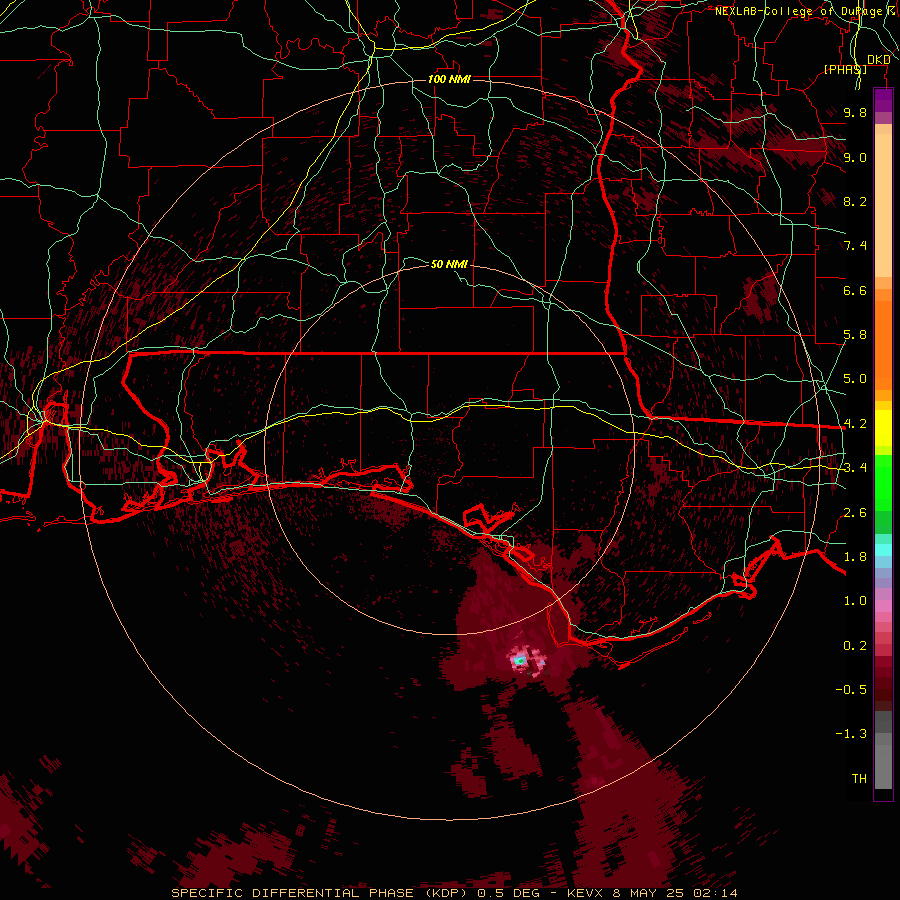Click the "50 NMI" range ring label

pos(449,264)
